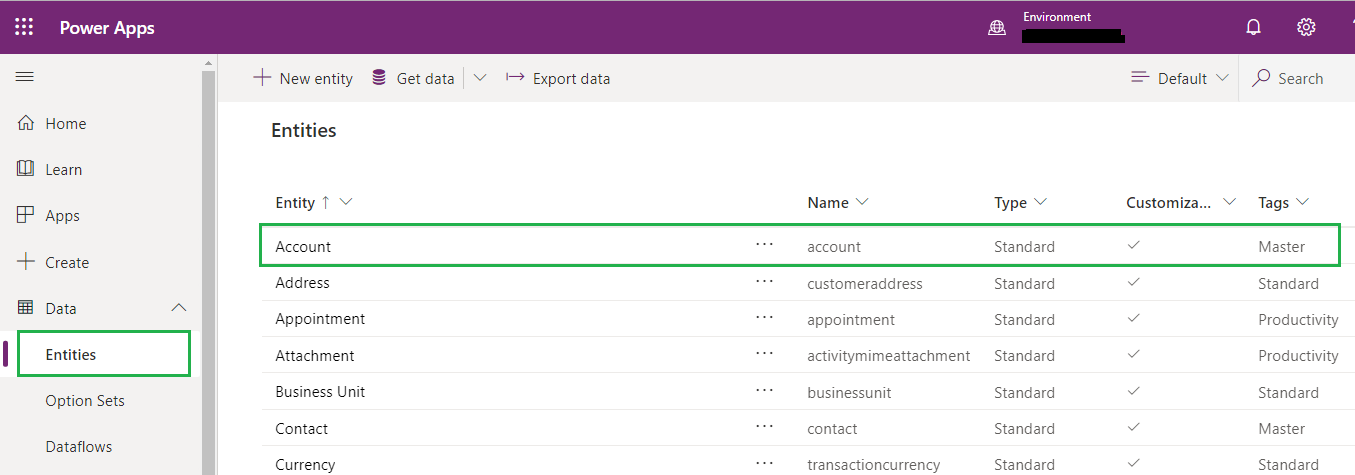This screenshot has height=475, width=1355.
Task: Open the app launcher waffle icon
Action: (x=24, y=27)
